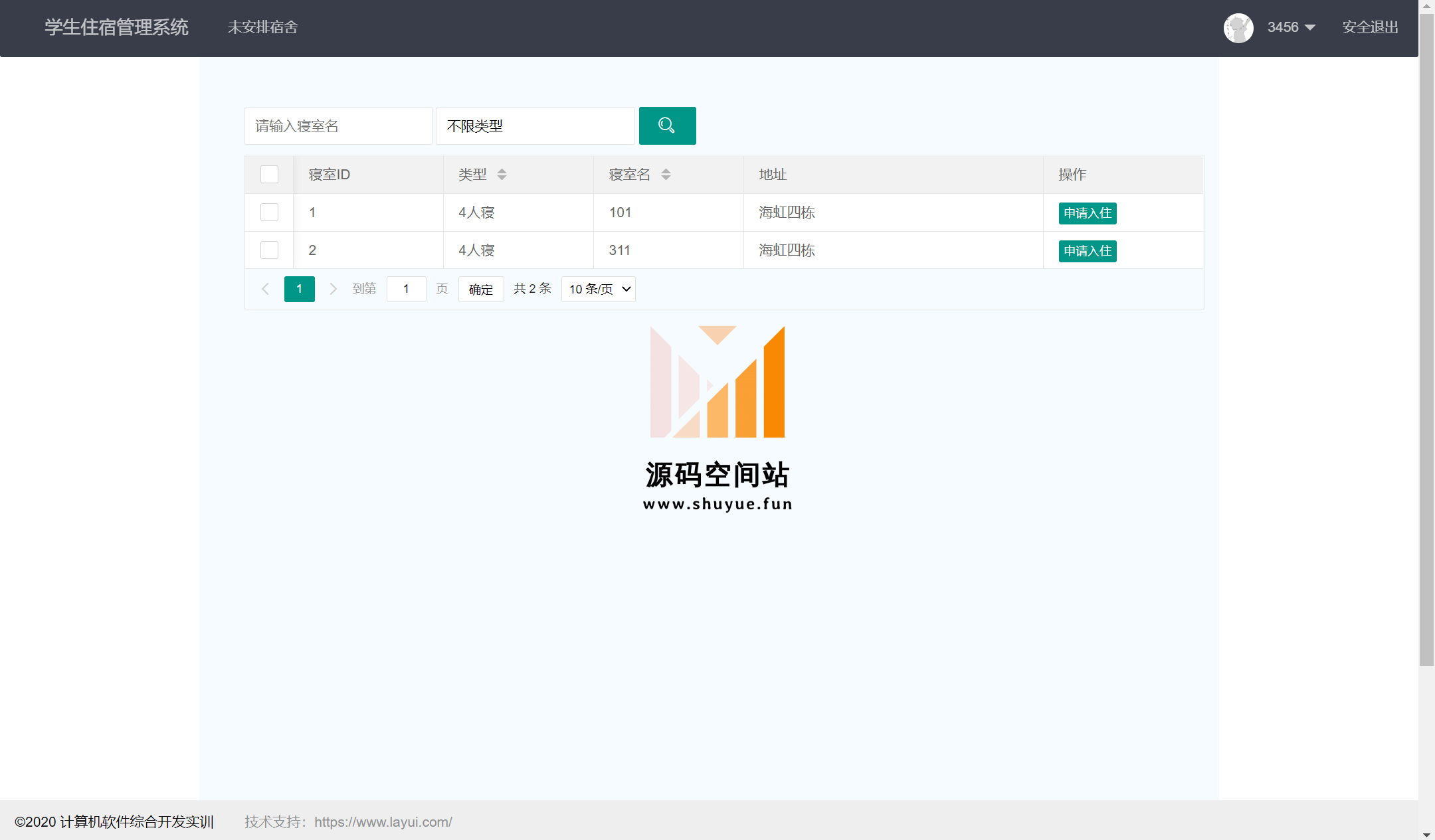The width and height of the screenshot is (1435, 840).
Task: Click the green search magnifier button
Action: (667, 126)
